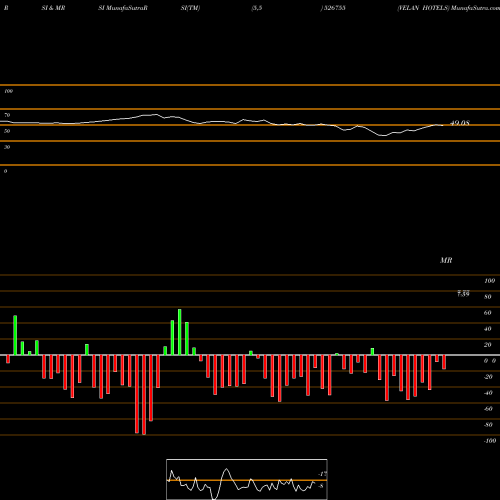Click the RSI axis '100' label beside the RSI line chart
500x500 pixels.
8,91
